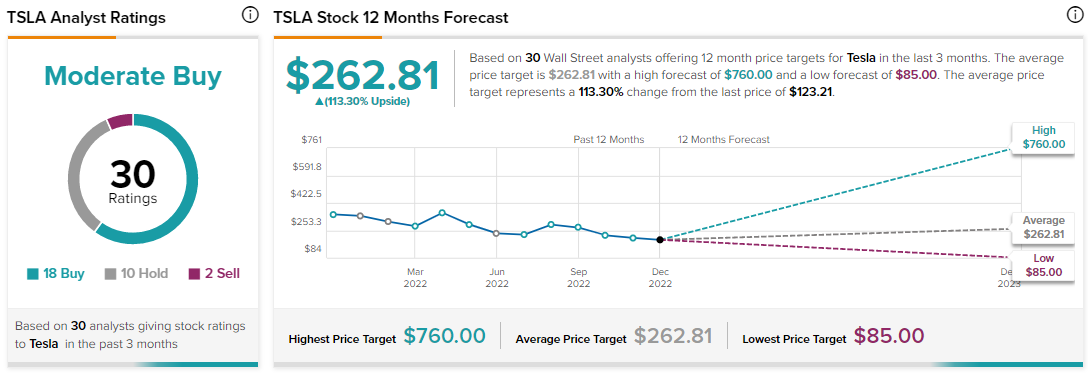Select the black Dec 2022 data point
Screen dimensions: 1088x373
click(660, 239)
